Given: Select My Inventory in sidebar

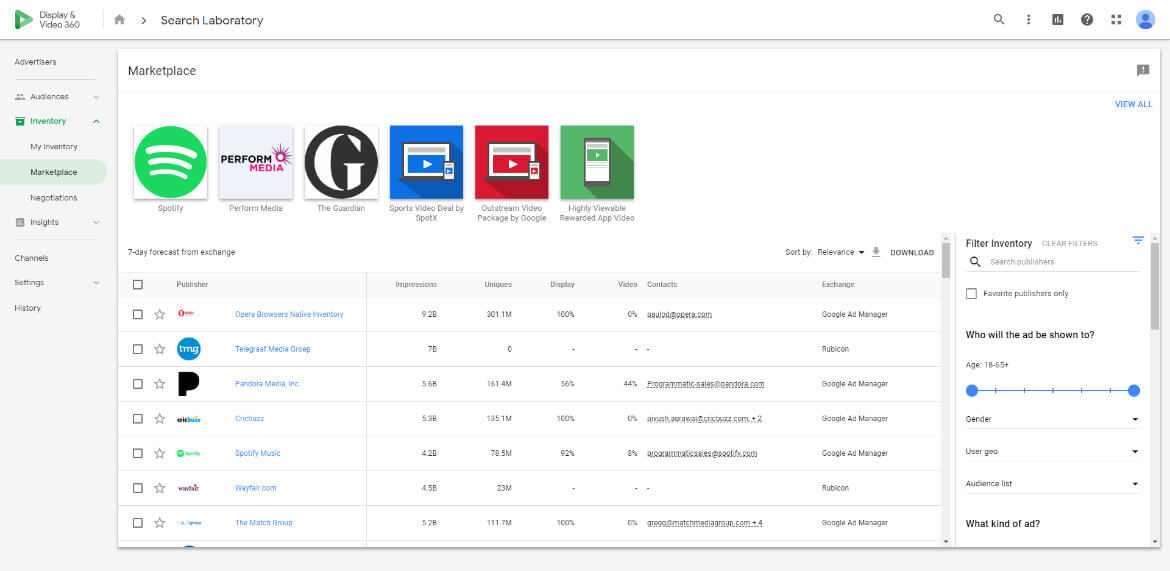Looking at the screenshot, I should pos(54,147).
